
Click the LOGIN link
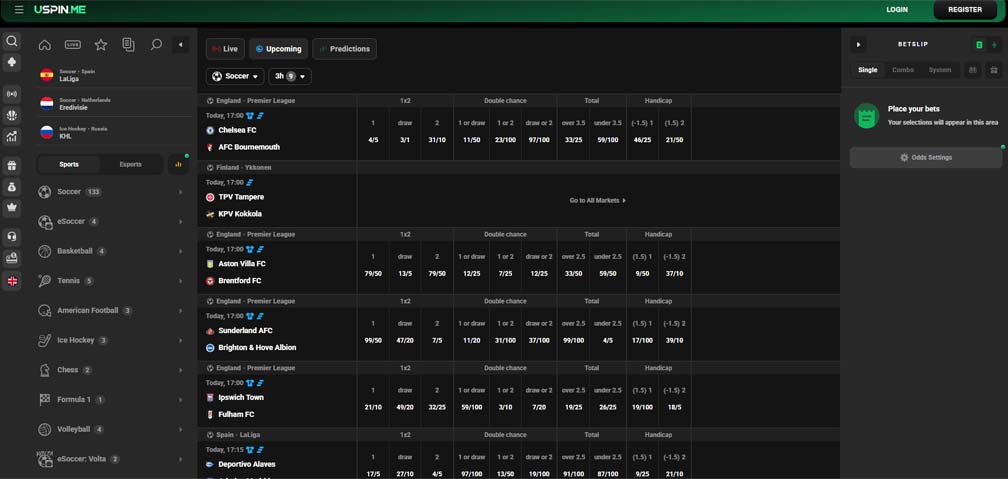pyautogui.click(x=897, y=10)
